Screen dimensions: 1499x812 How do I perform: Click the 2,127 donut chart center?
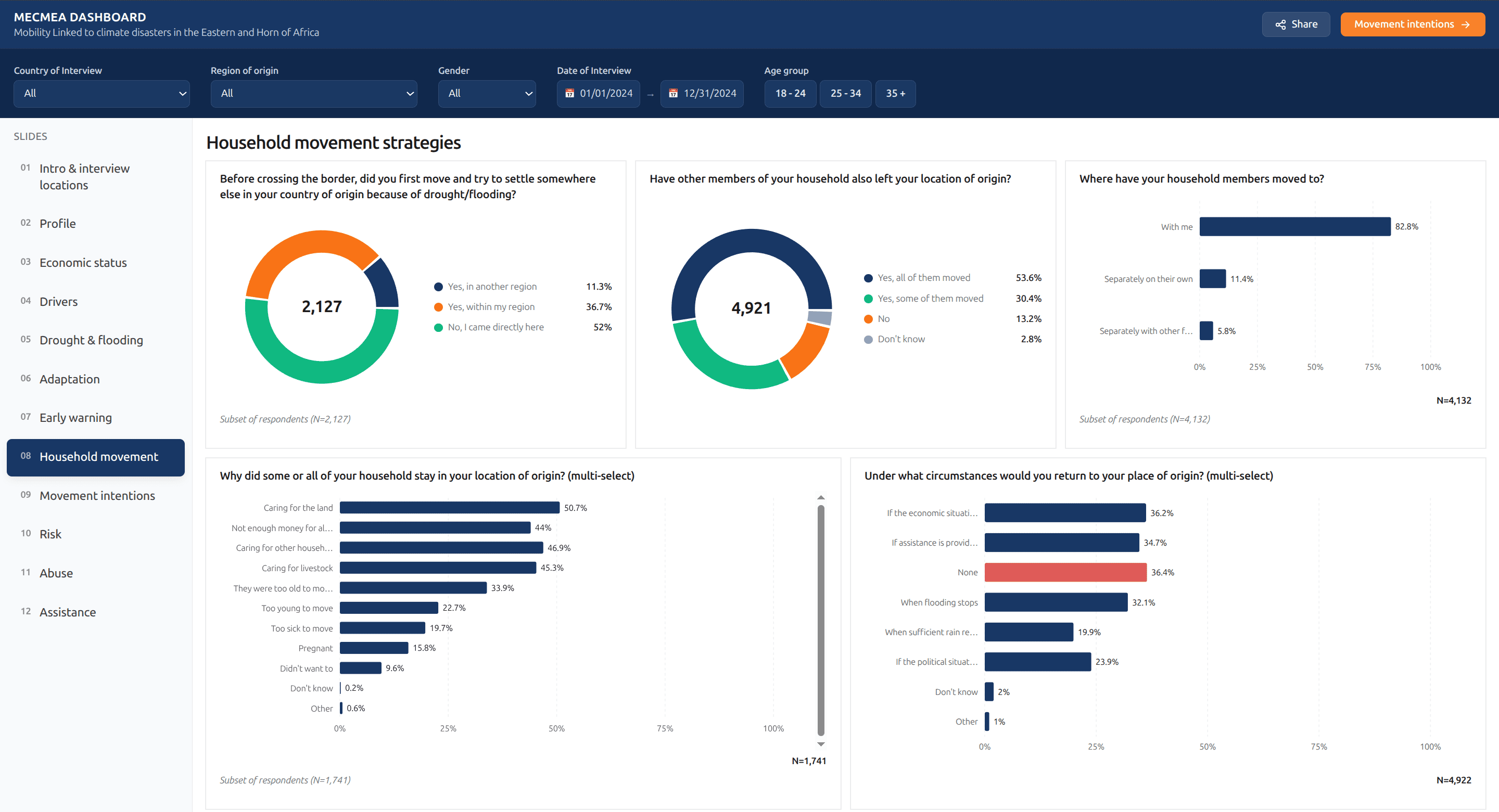[x=322, y=307]
